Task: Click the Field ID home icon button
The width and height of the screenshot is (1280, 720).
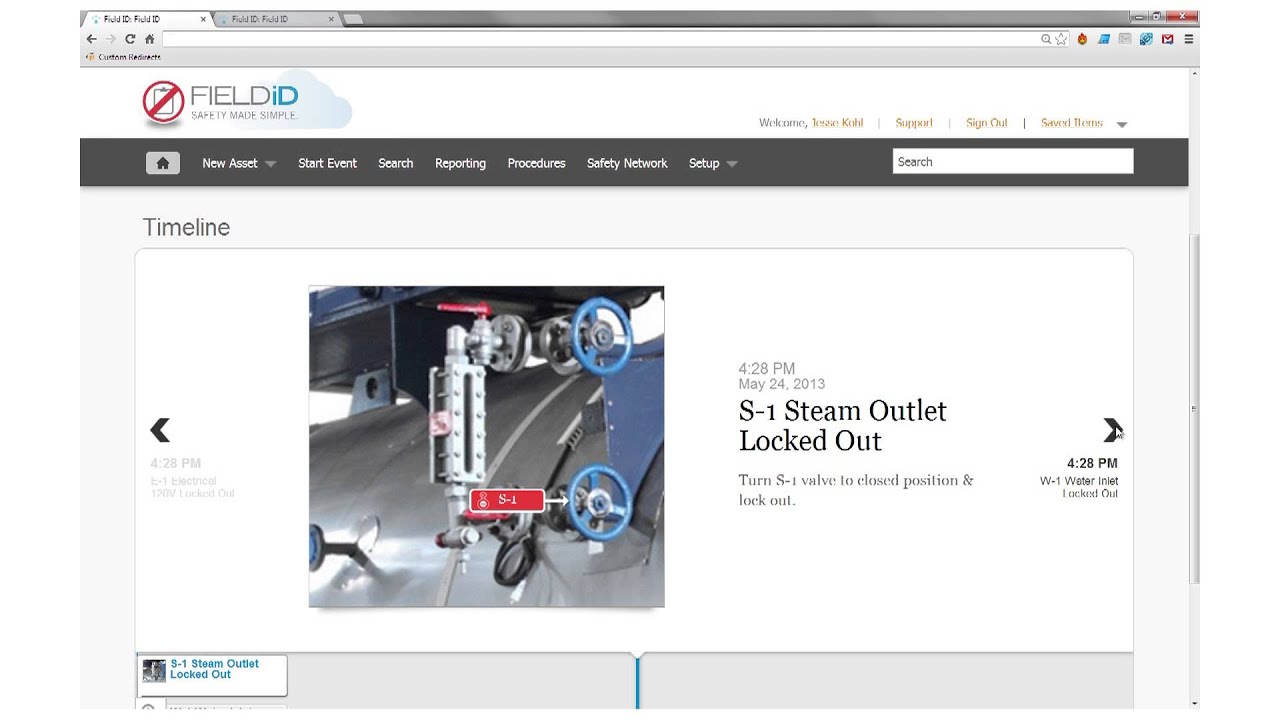Action: click(163, 163)
